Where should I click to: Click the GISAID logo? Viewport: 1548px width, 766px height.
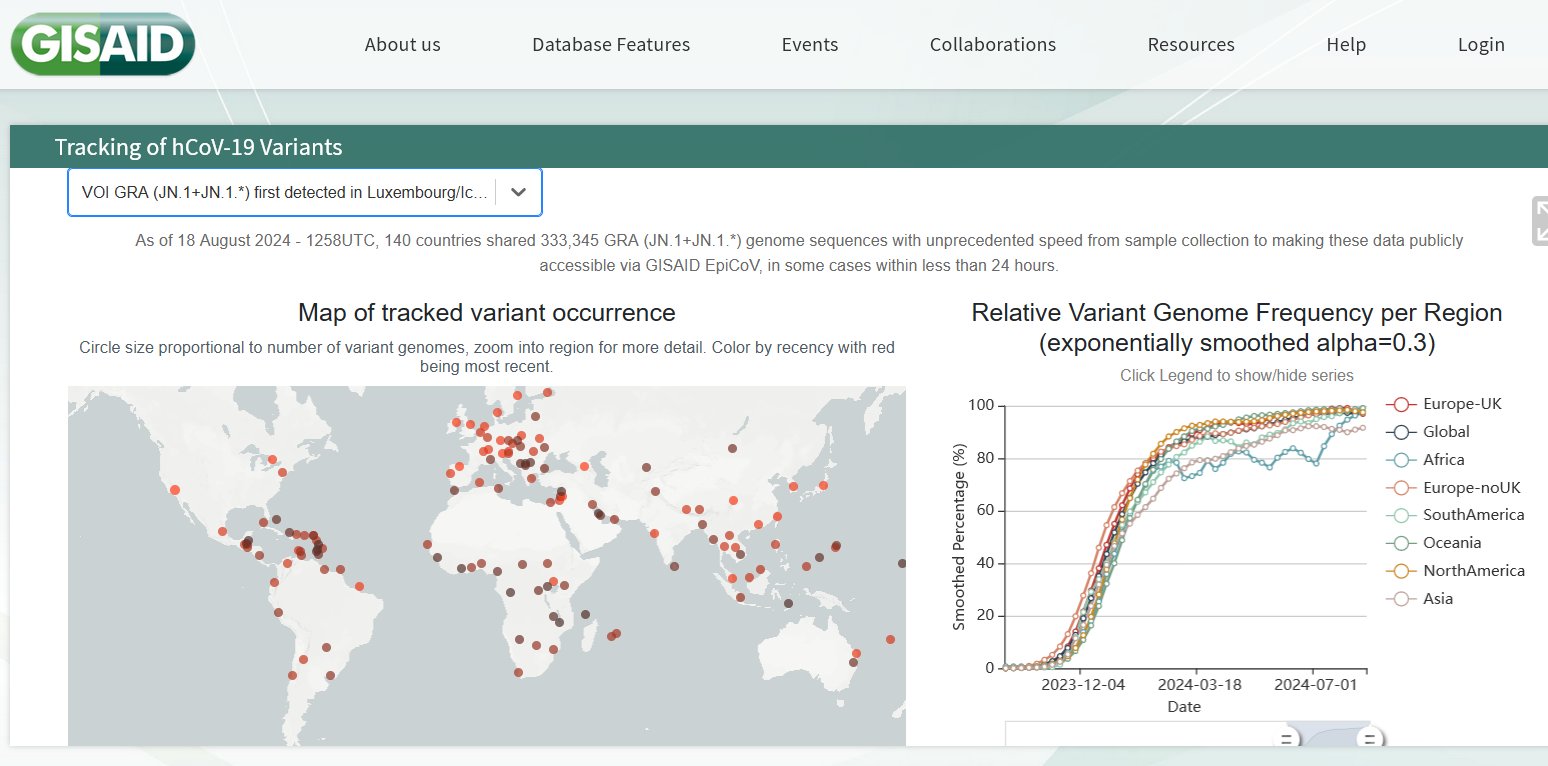(102, 44)
